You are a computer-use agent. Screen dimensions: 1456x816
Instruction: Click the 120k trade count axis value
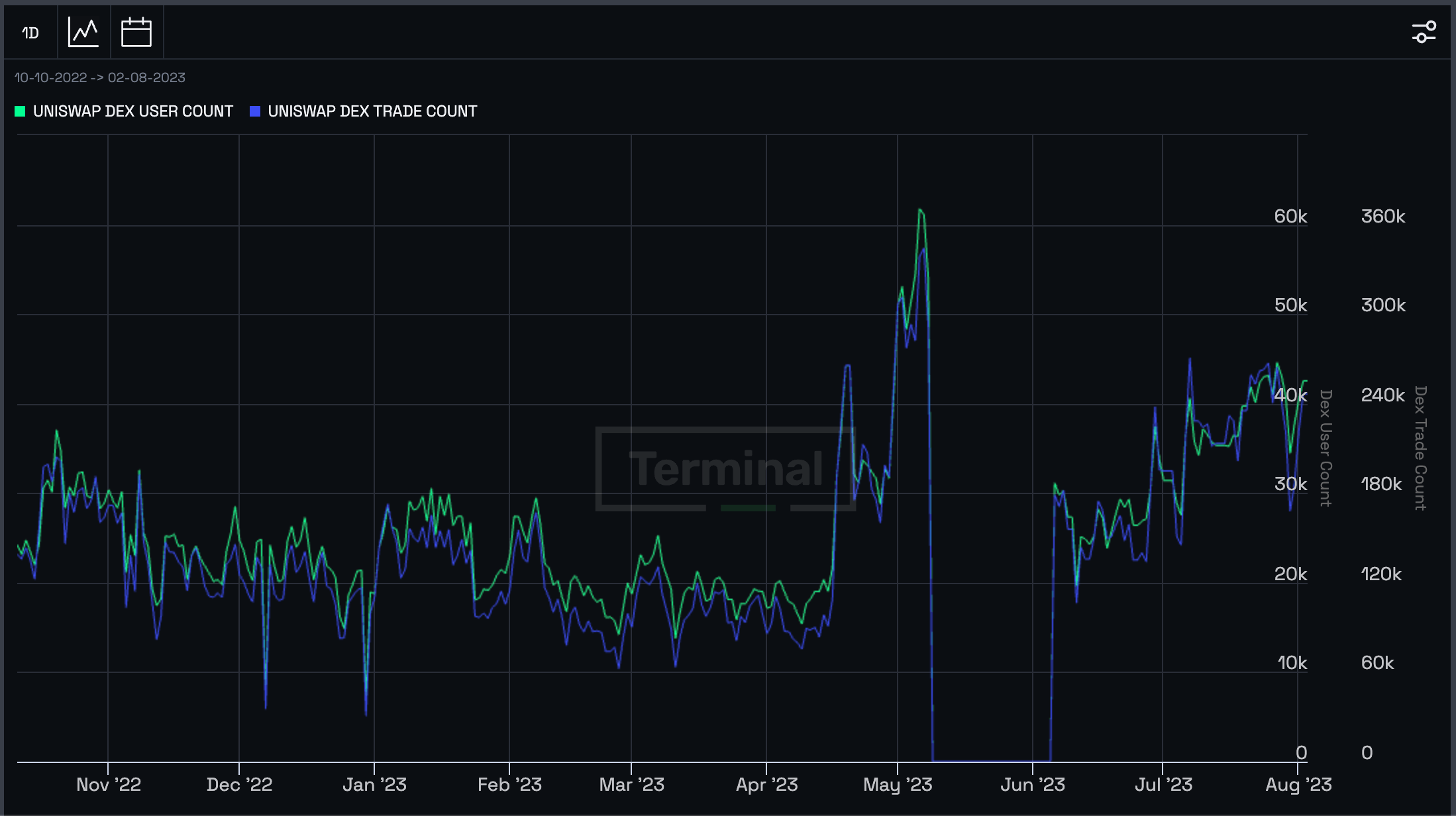[1382, 574]
